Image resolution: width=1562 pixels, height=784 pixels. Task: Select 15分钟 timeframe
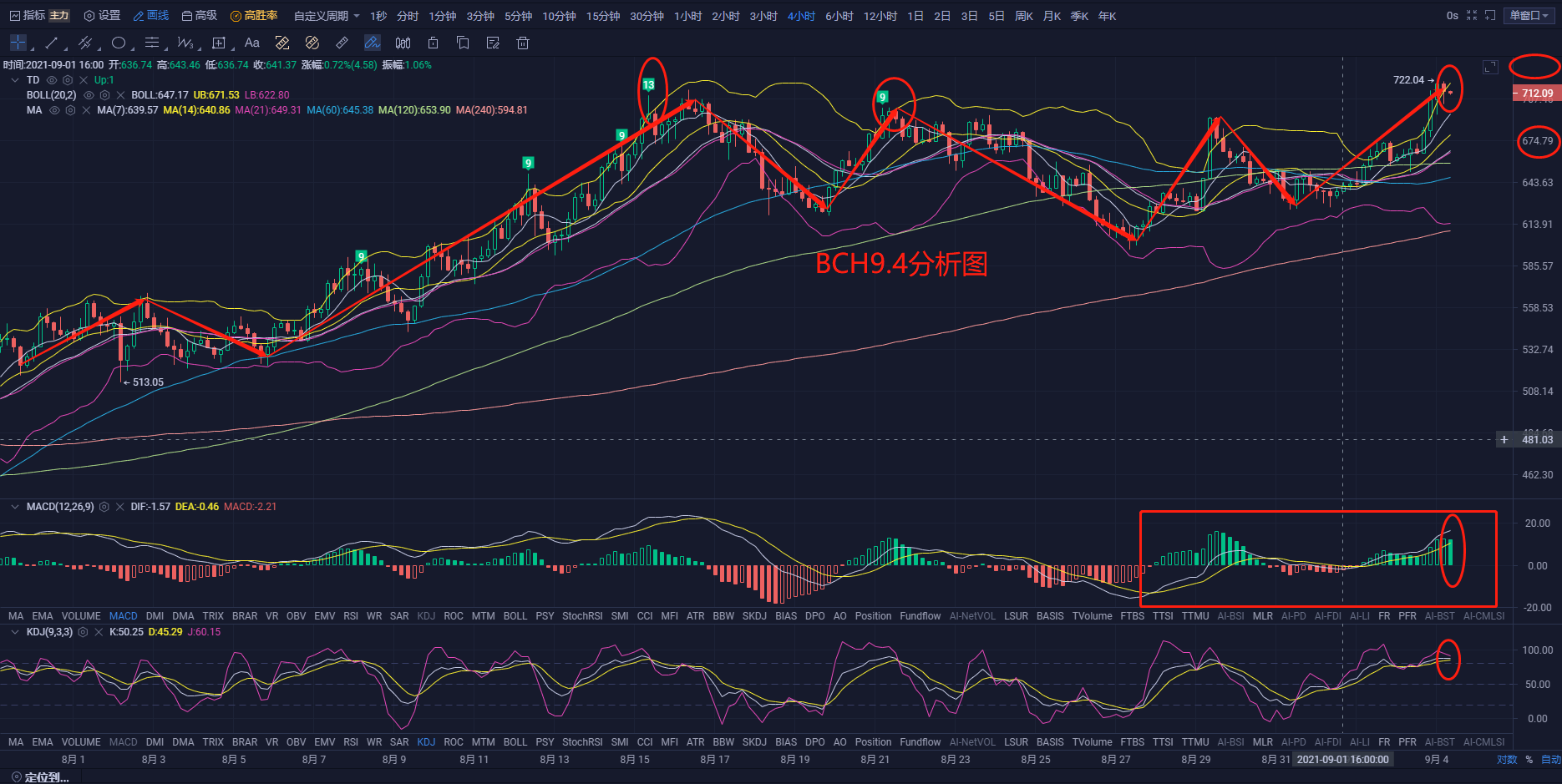(603, 16)
